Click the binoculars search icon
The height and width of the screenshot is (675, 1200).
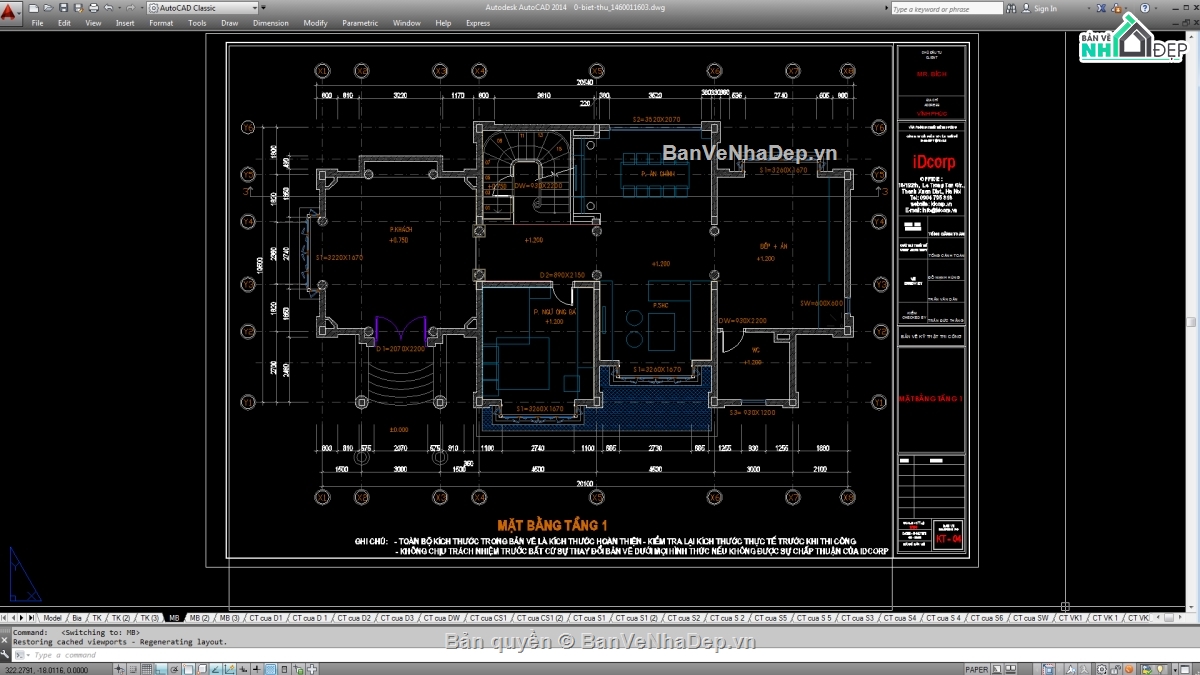click(x=1011, y=8)
